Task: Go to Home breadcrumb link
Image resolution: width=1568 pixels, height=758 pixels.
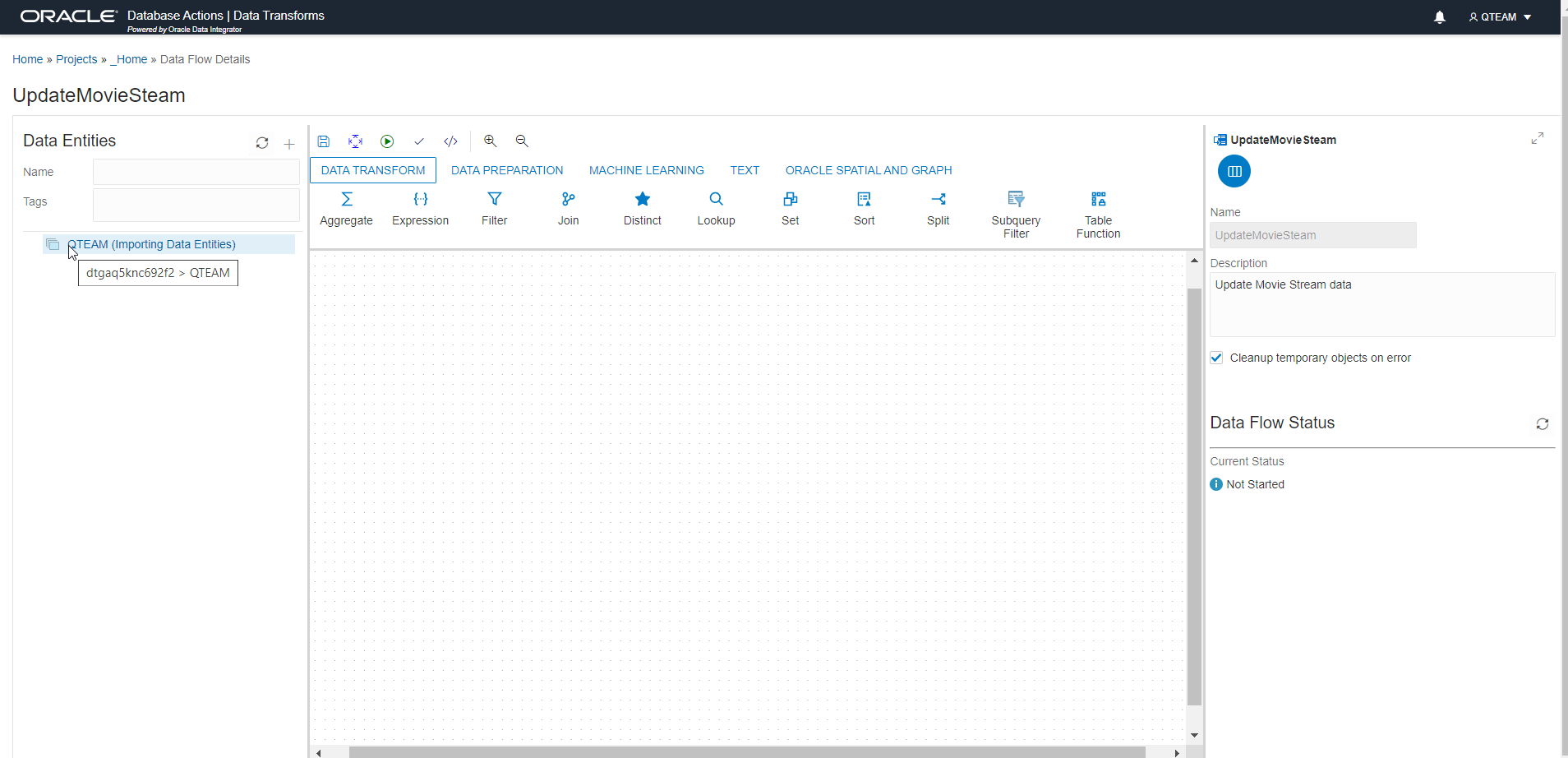Action: pos(28,59)
